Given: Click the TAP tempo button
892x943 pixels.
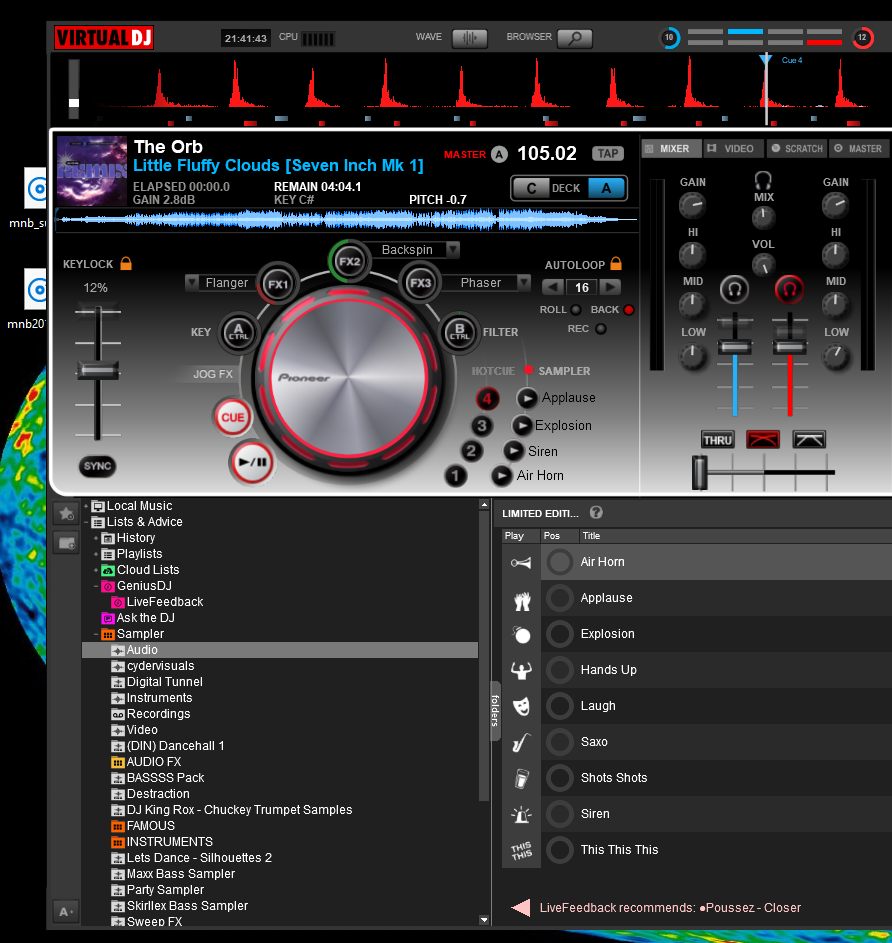Looking at the screenshot, I should (607, 153).
